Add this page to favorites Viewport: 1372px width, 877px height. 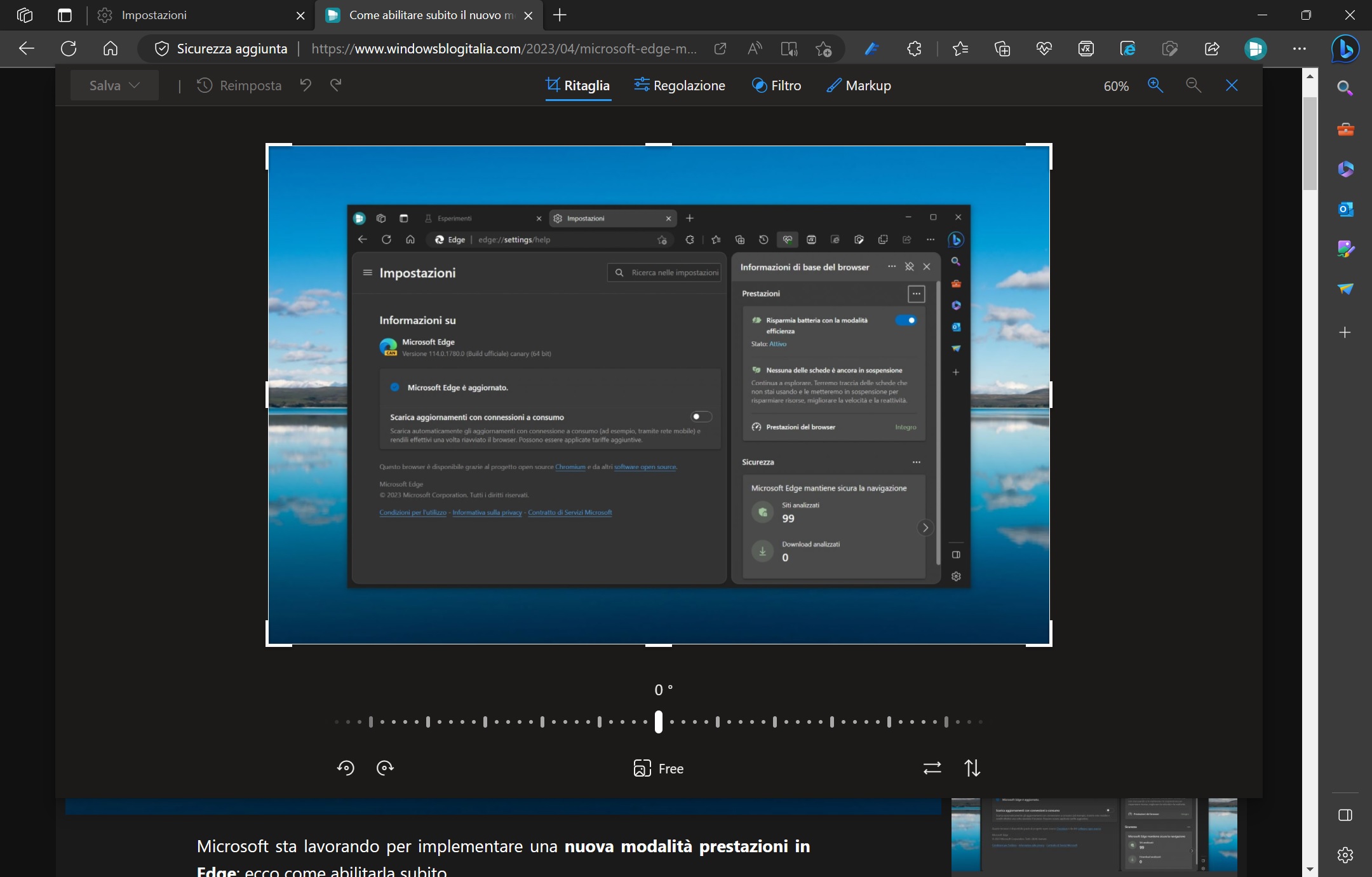coord(823,49)
